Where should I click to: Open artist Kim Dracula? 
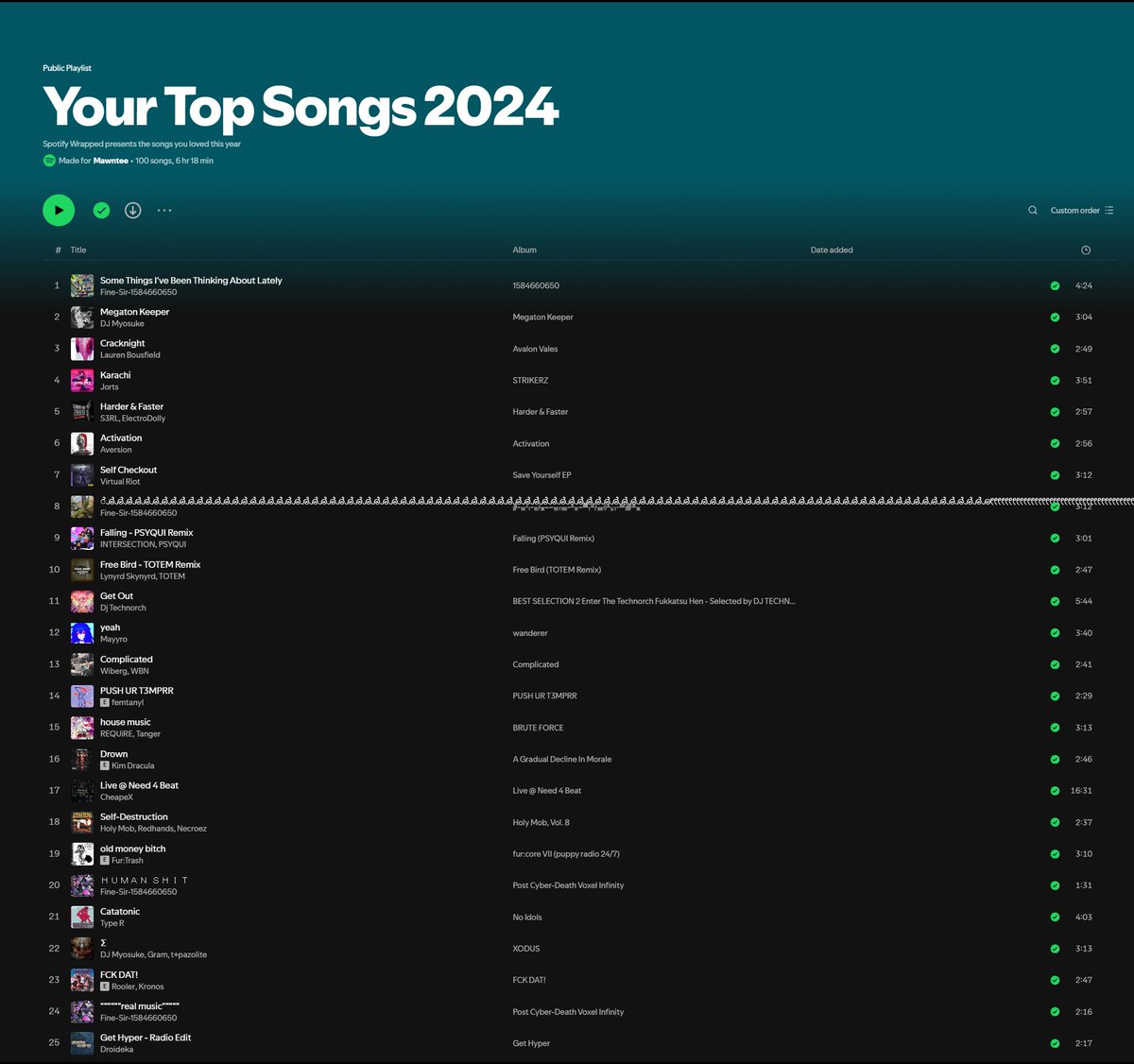tap(133, 765)
